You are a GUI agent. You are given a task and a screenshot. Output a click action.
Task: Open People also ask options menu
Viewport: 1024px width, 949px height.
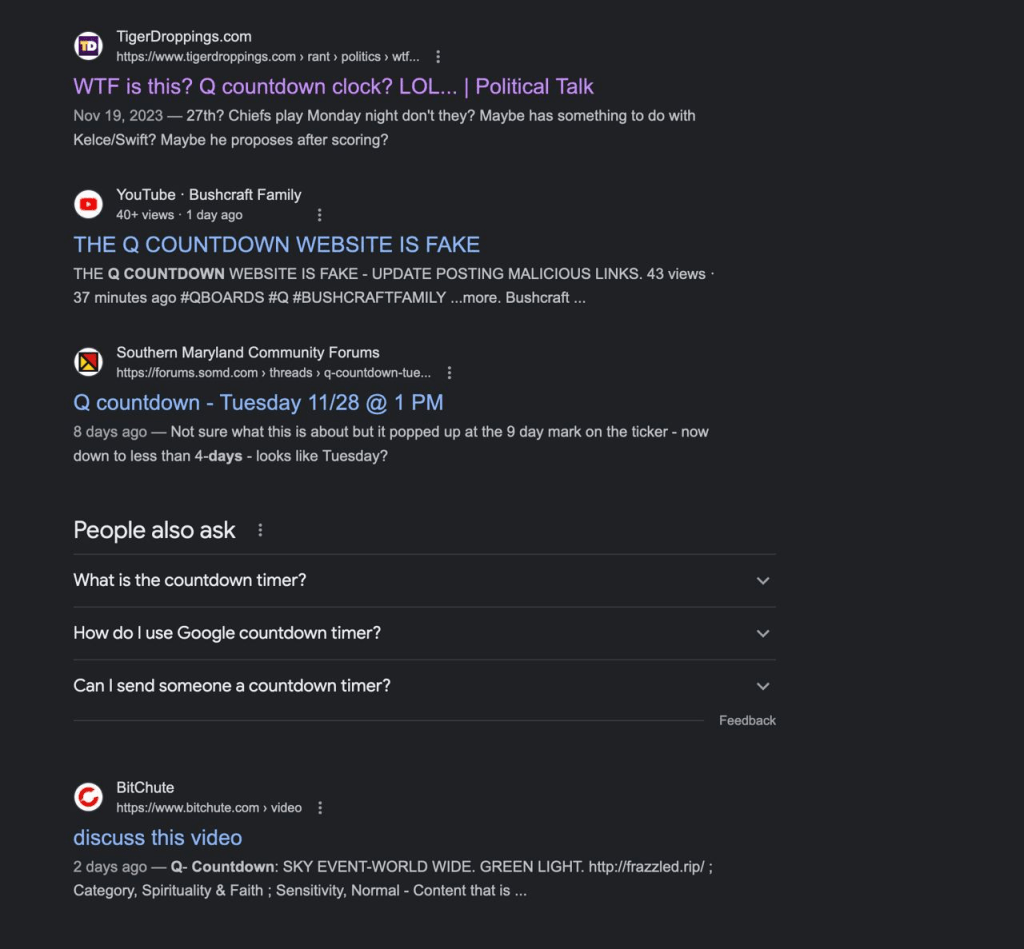(260, 530)
